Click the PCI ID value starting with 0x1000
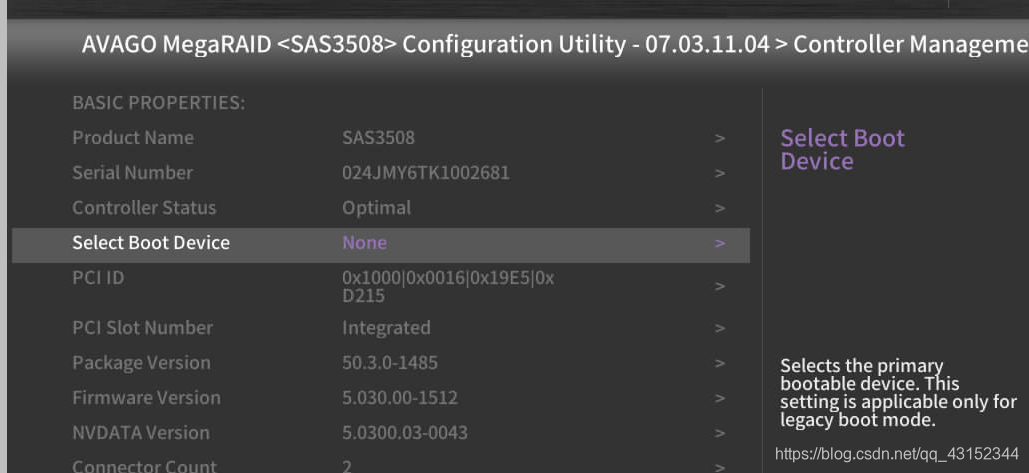Viewport: 1029px width, 473px height. (x=448, y=287)
